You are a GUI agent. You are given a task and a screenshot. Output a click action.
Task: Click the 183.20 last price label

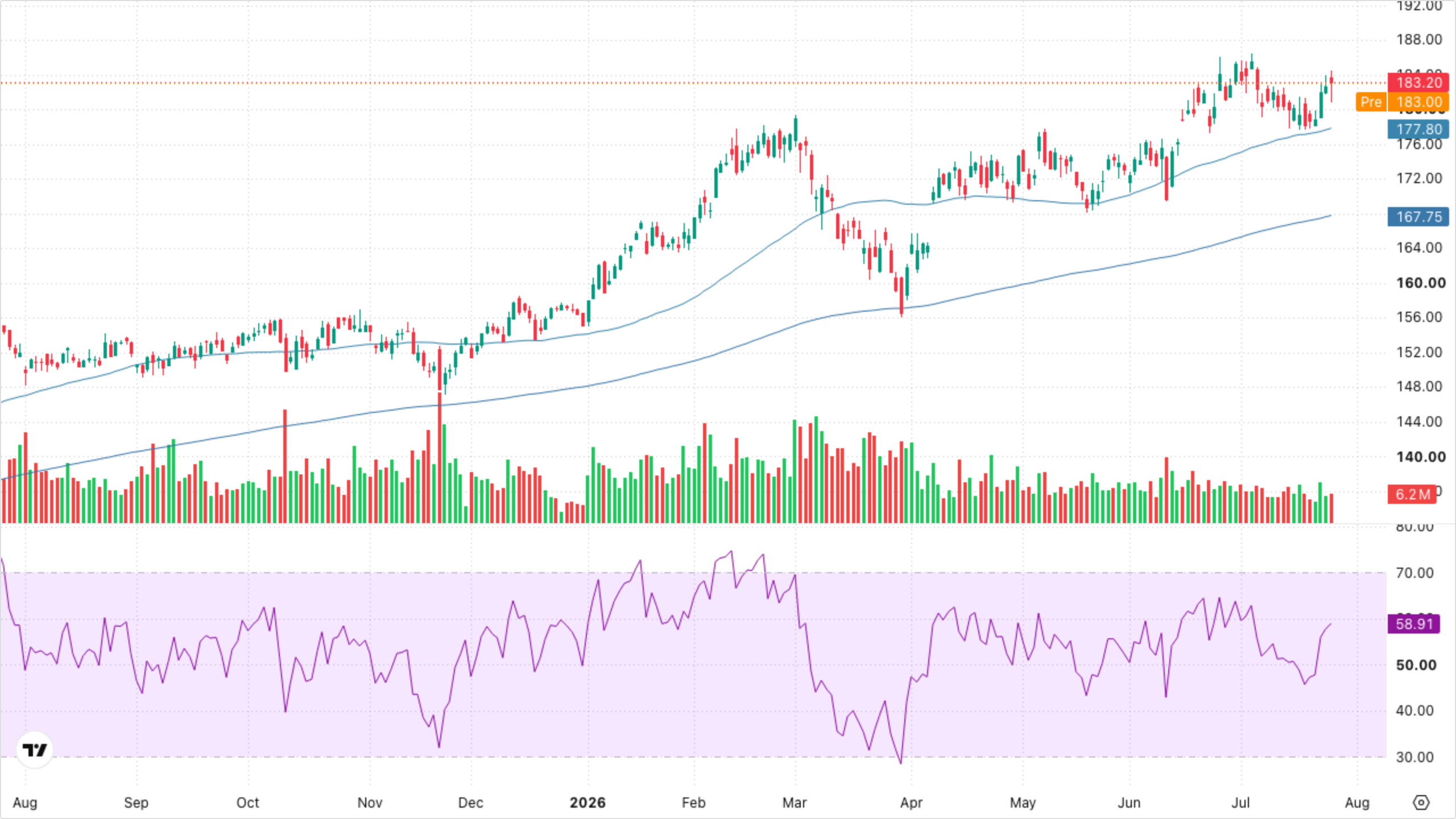(x=1418, y=82)
